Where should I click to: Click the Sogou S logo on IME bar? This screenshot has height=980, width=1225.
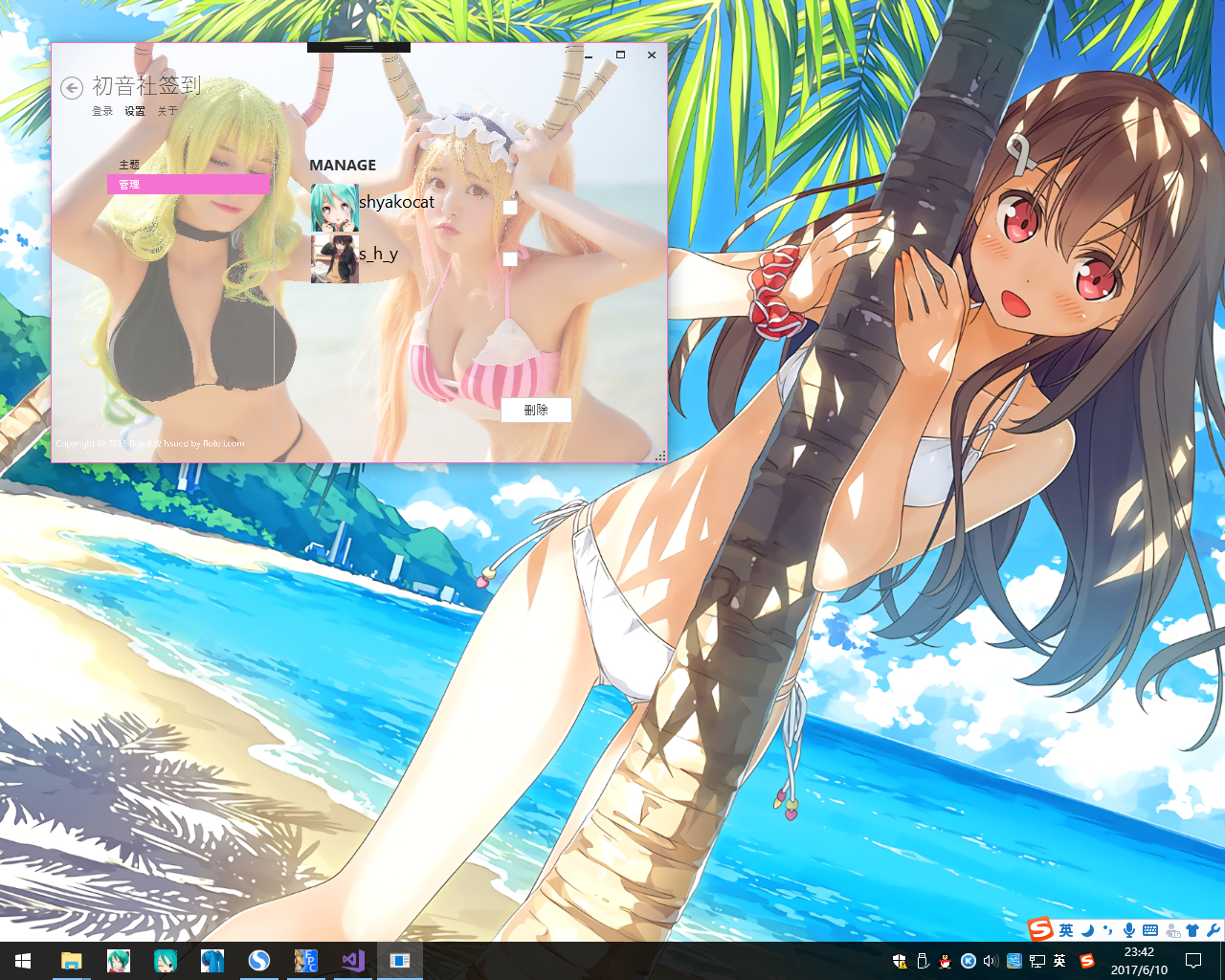[x=1040, y=929]
